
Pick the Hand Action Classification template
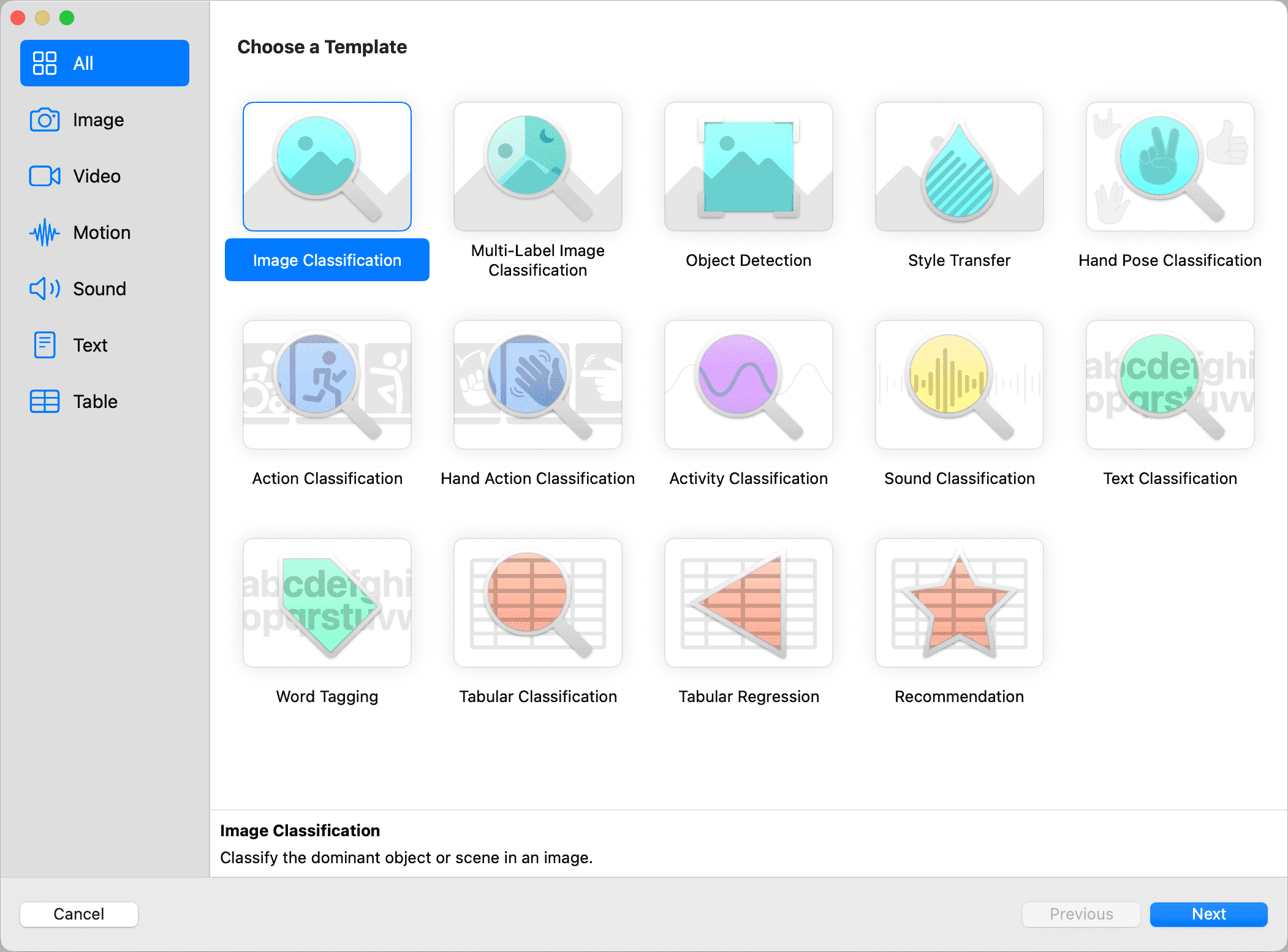click(537, 385)
